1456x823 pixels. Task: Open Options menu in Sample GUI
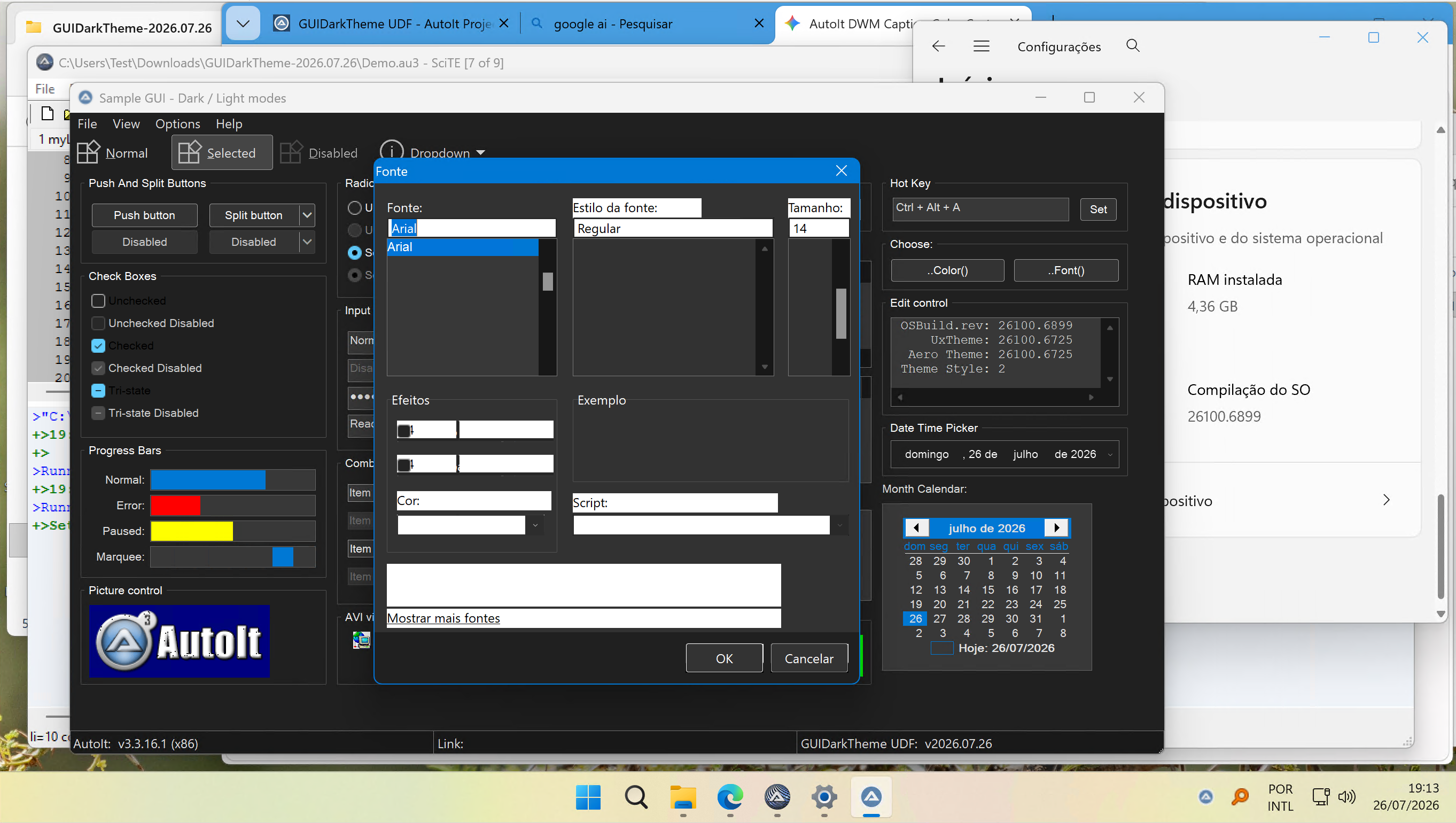click(x=177, y=124)
